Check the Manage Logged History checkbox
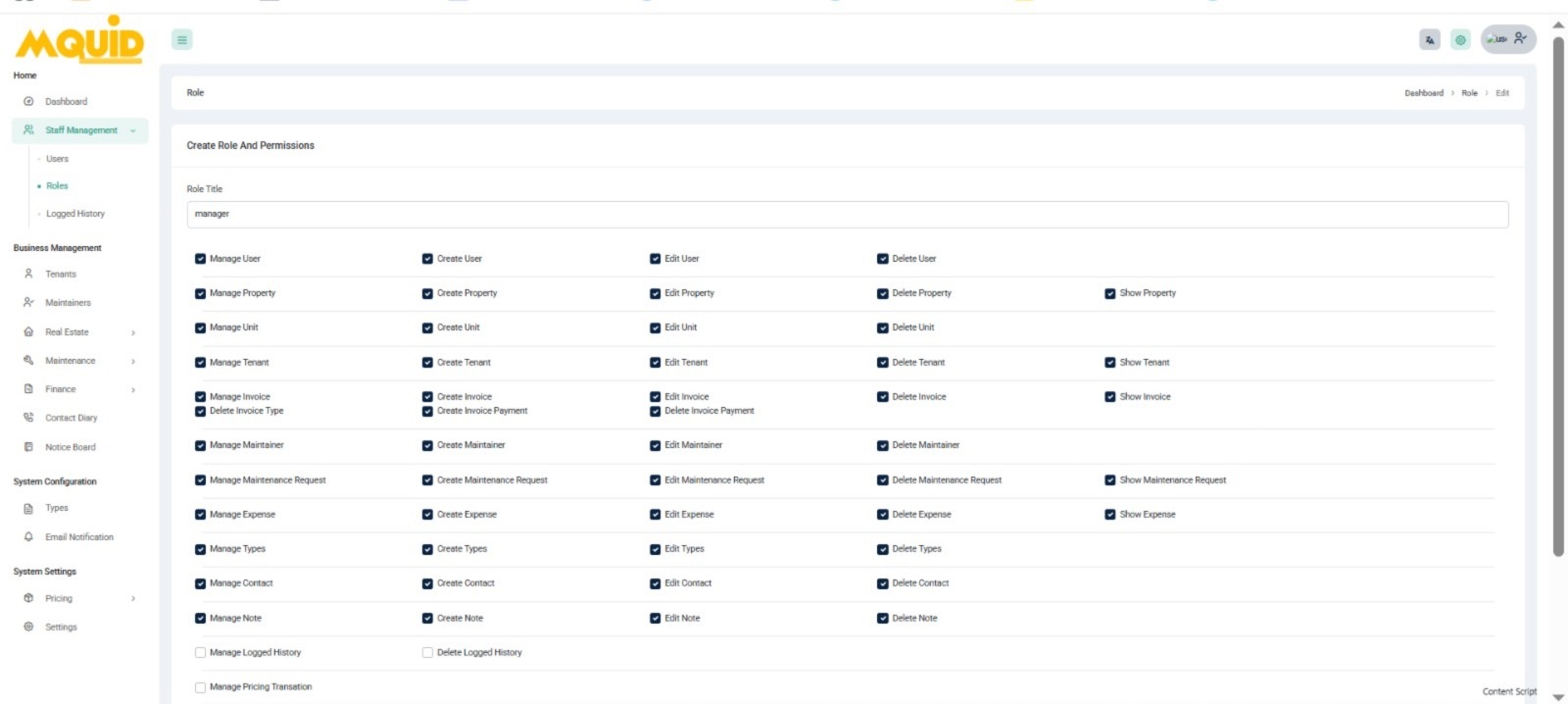1568x704 pixels. 200,652
